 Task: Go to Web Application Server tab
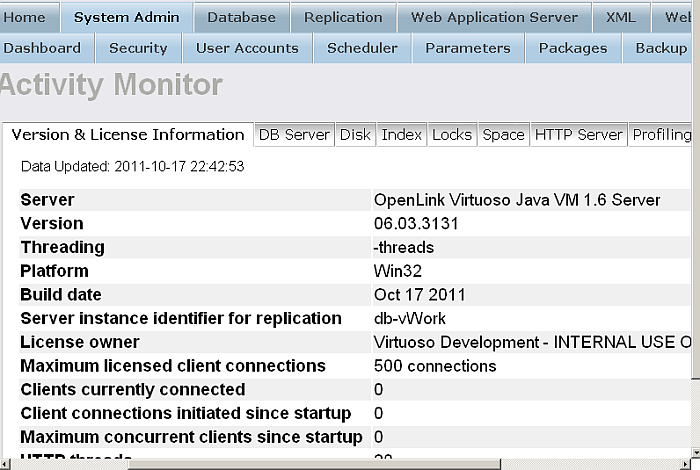pyautogui.click(x=494, y=17)
